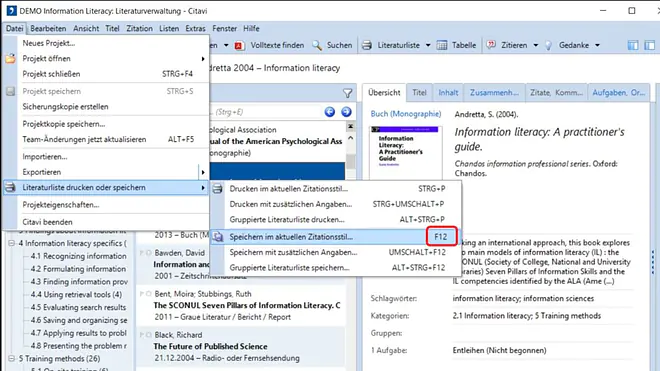The height and width of the screenshot is (371, 660).
Task: Switch to the Zusammenh... tab
Action: (495, 93)
